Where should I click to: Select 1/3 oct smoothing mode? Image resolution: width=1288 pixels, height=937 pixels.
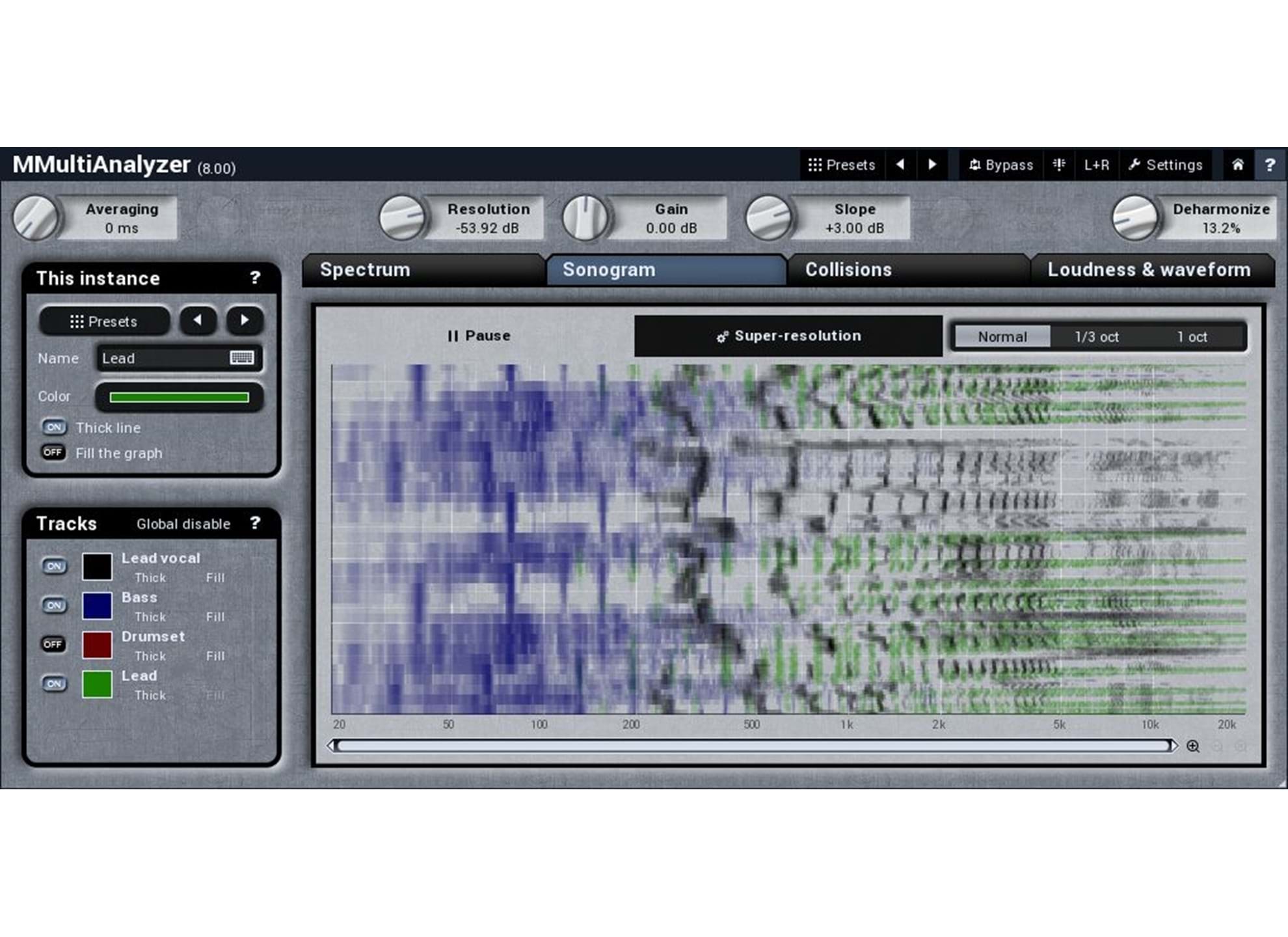click(1097, 337)
